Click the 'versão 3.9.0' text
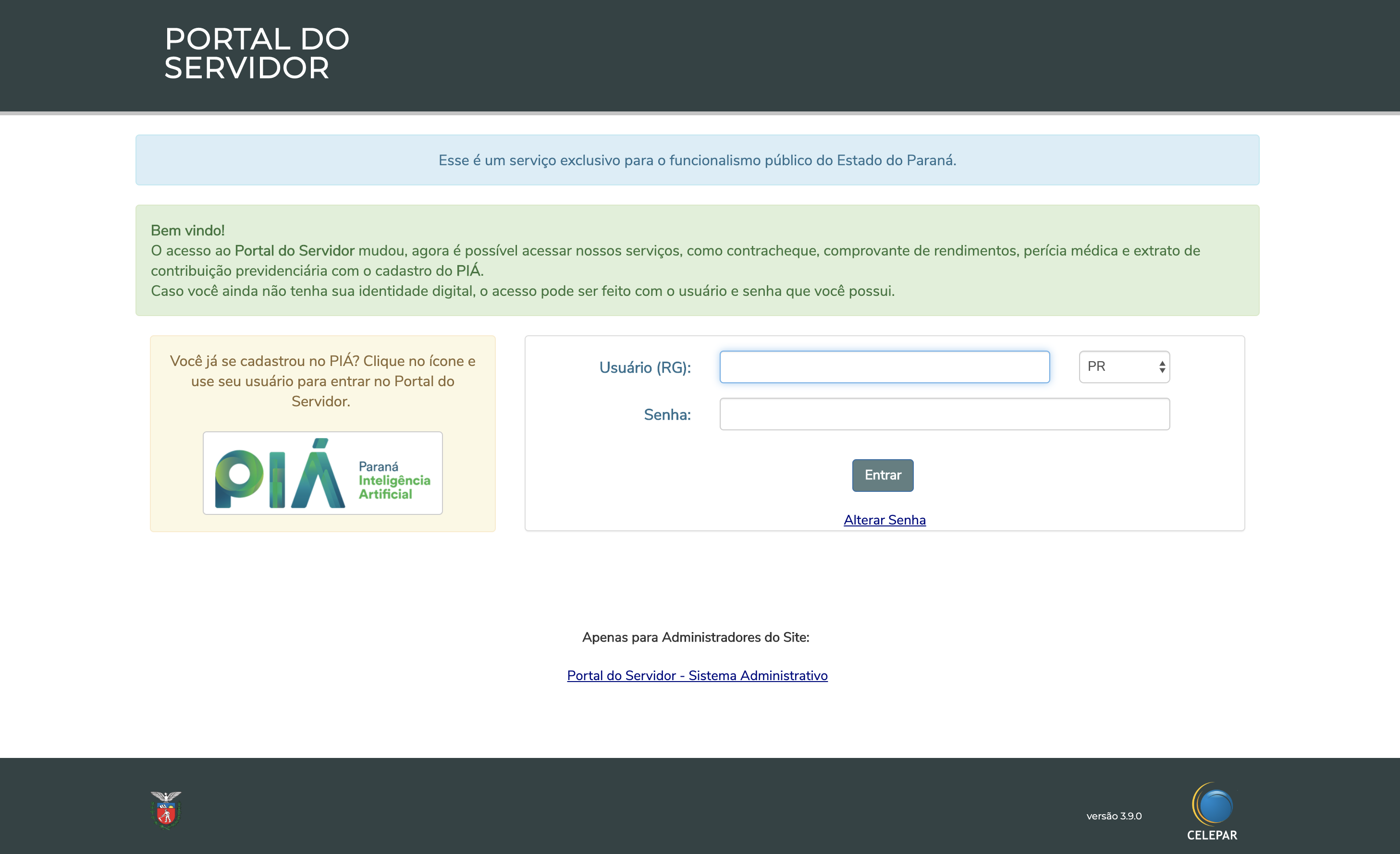The image size is (1400, 854). tap(1114, 816)
